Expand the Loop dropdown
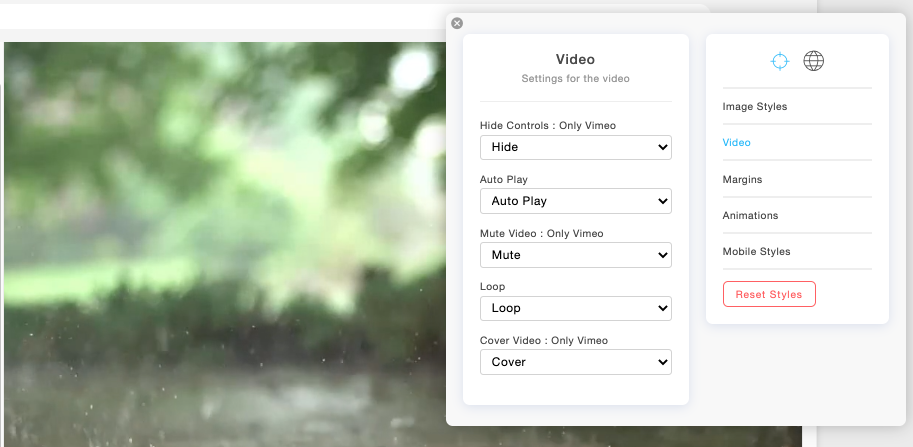The width and height of the screenshot is (913, 447). 575,308
